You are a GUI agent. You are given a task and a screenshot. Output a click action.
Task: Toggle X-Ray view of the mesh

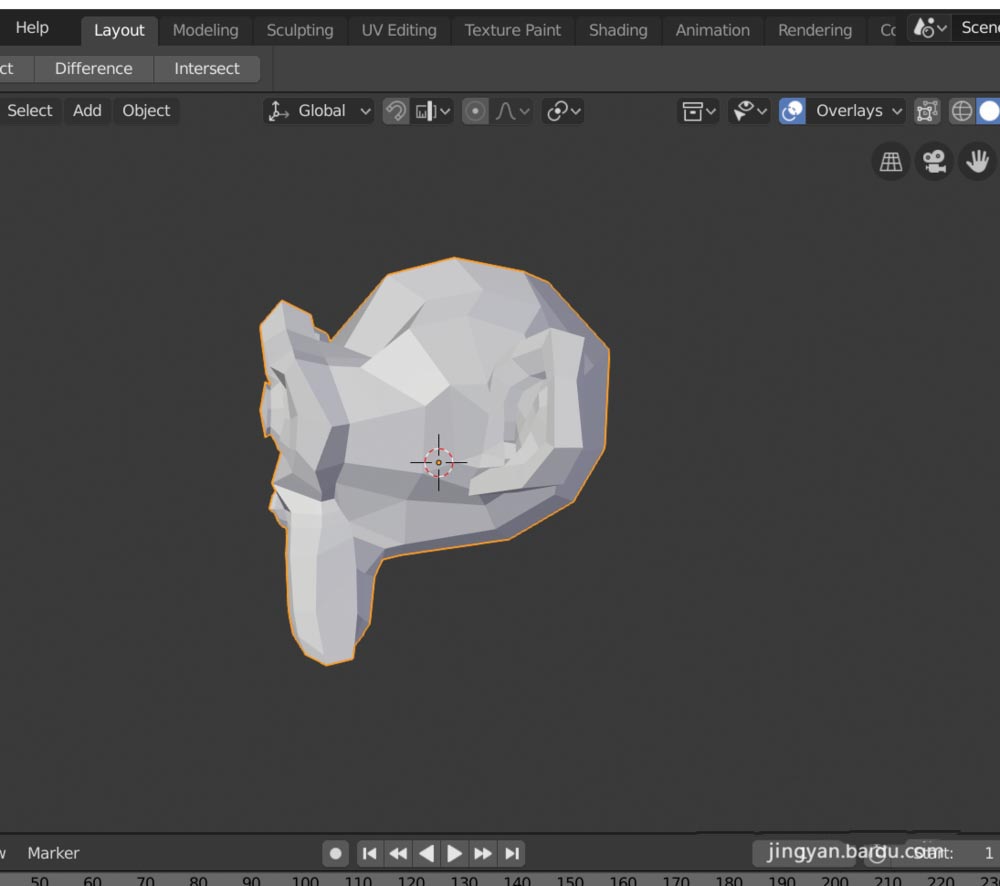click(x=927, y=111)
